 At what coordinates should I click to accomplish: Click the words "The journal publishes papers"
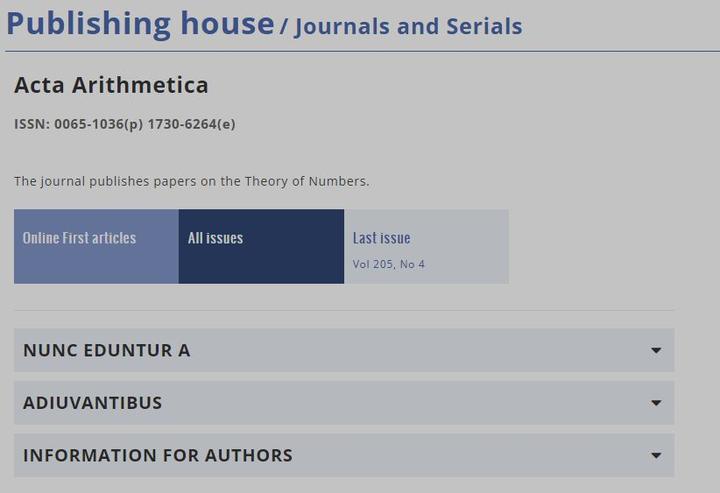pyautogui.click(x=100, y=181)
